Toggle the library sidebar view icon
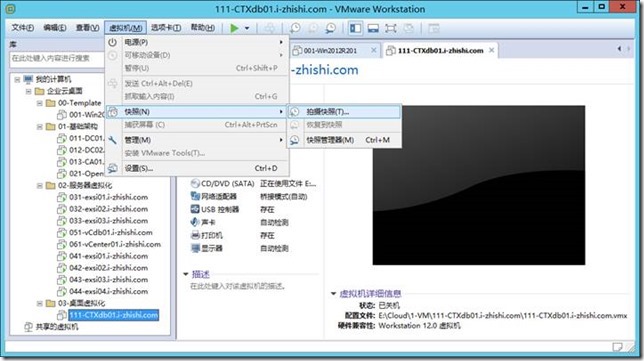Image resolution: width=644 pixels, height=361 pixels. point(355,28)
